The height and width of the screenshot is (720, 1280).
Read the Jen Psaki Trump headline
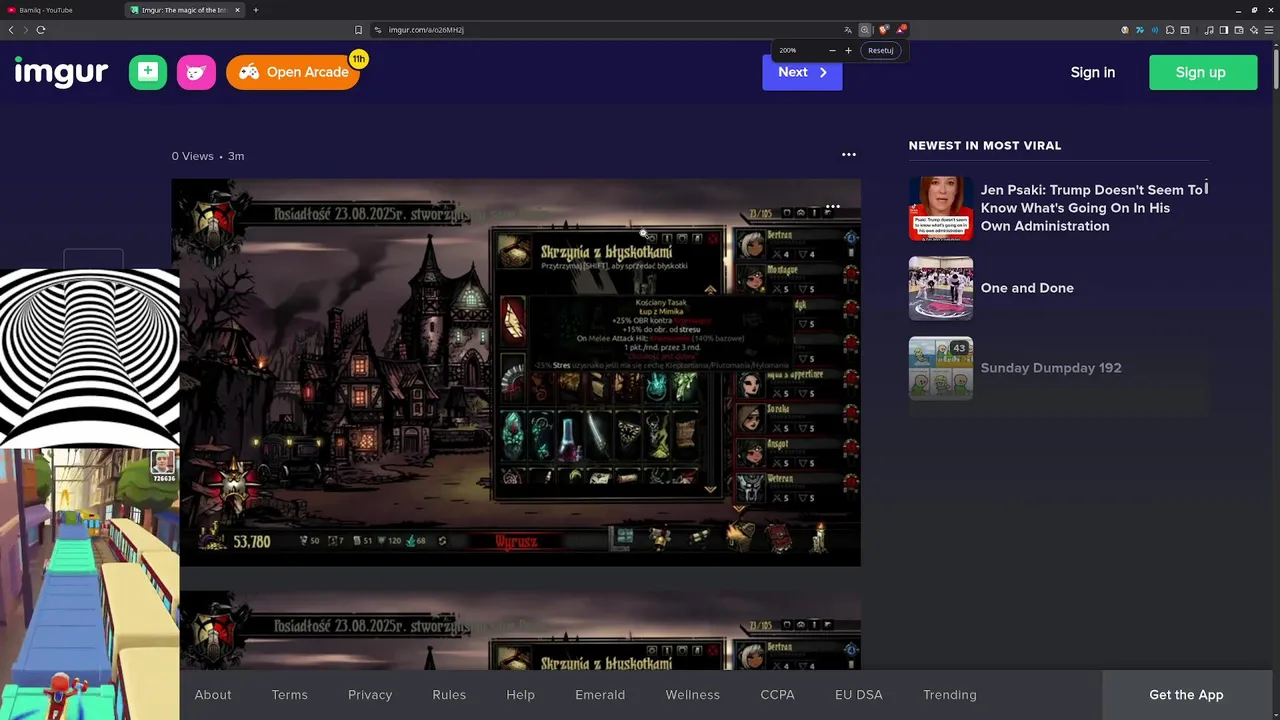click(1091, 208)
